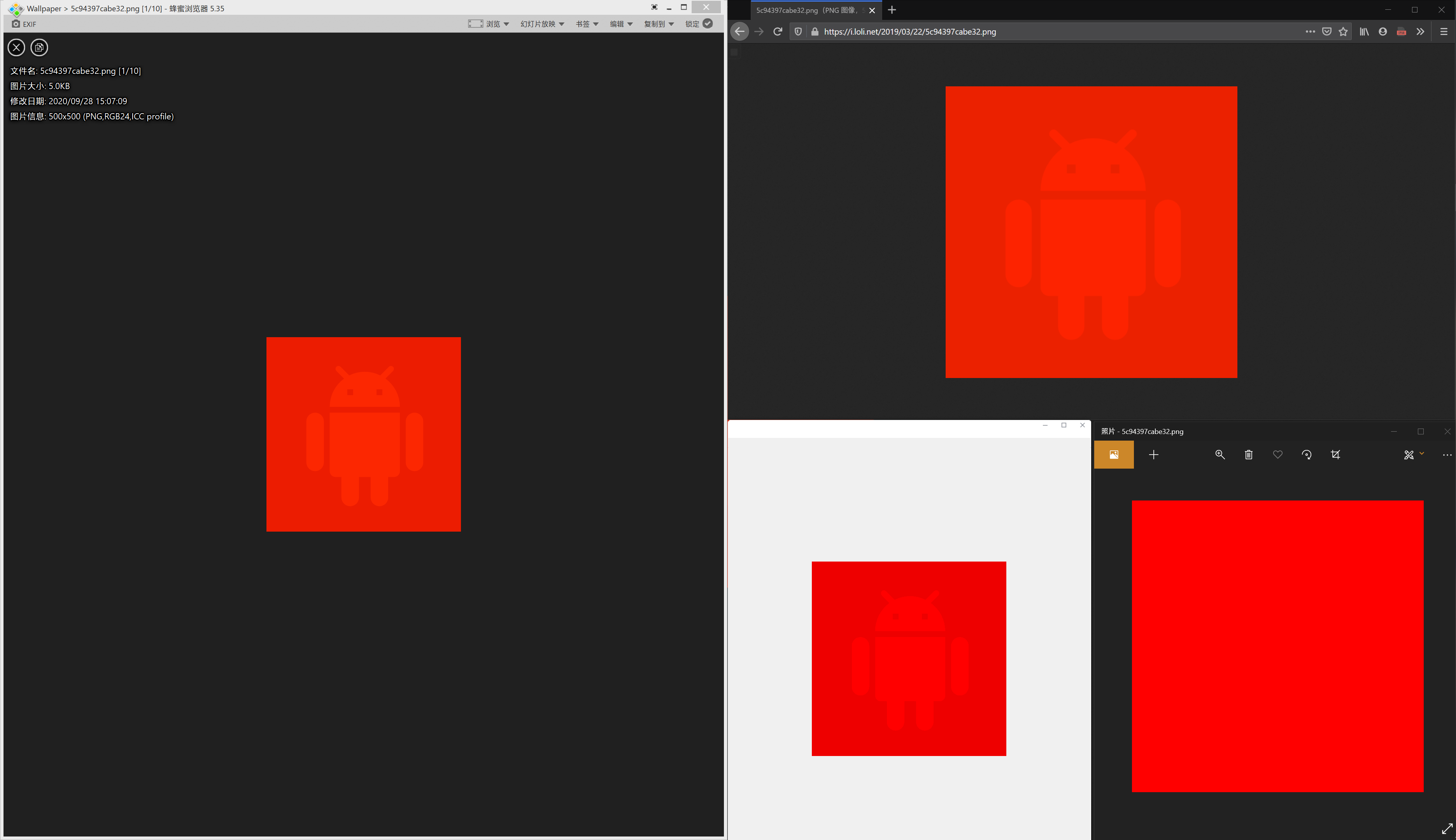Screen dimensions: 1456x840
Task: Expand the 复制到 dropdown
Action: coord(659,24)
